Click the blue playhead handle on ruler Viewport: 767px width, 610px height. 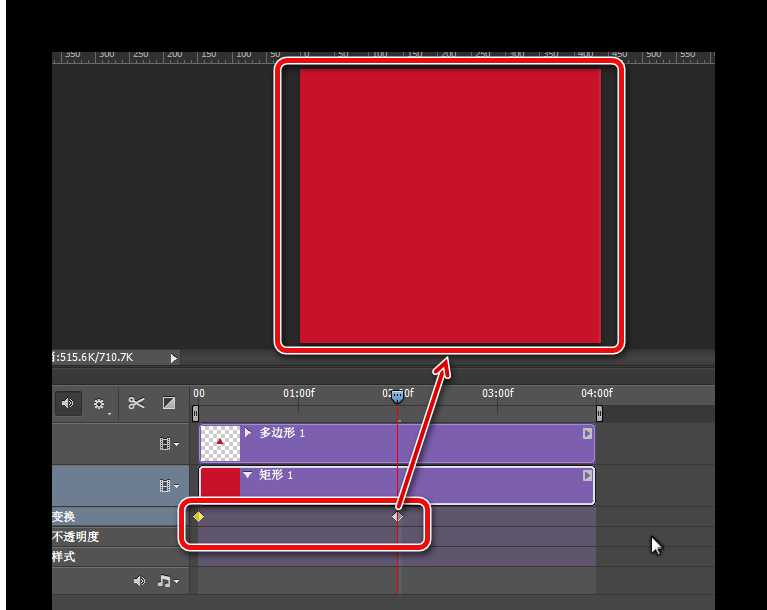point(397,397)
